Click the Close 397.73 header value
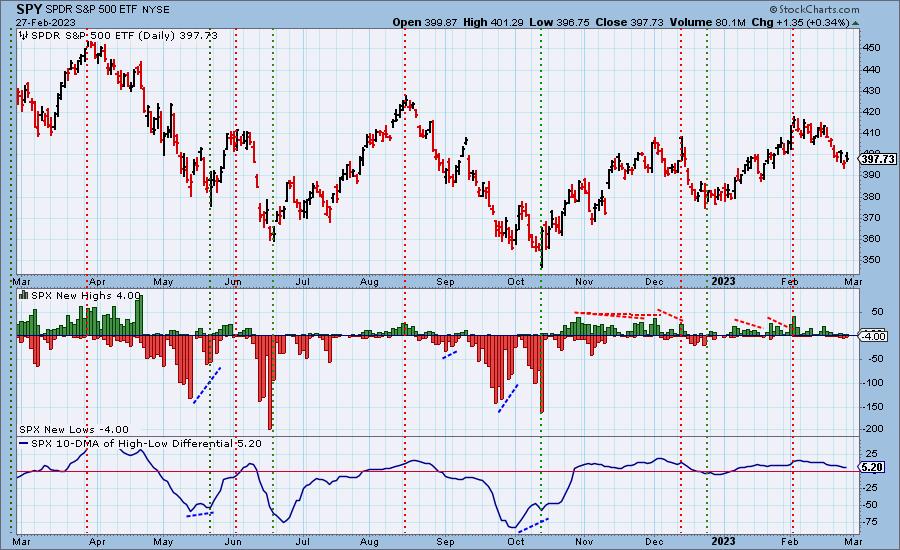900x550 pixels. click(629, 22)
